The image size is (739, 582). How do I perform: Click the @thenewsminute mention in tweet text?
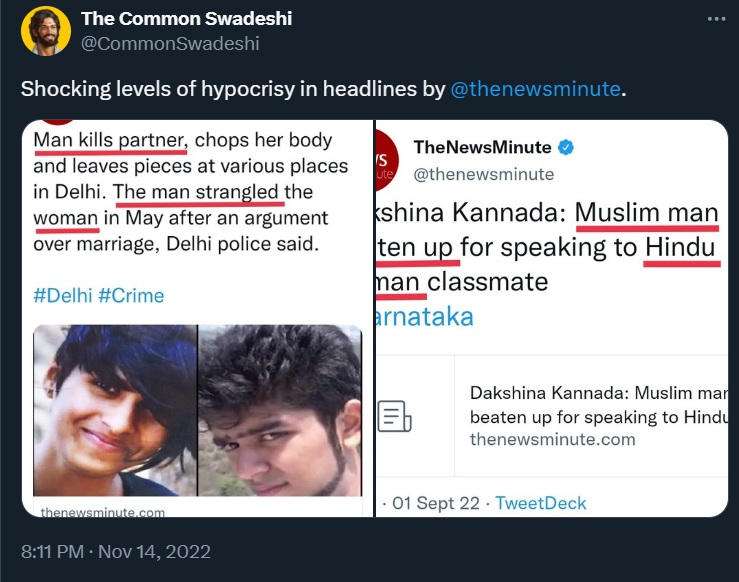tap(535, 89)
